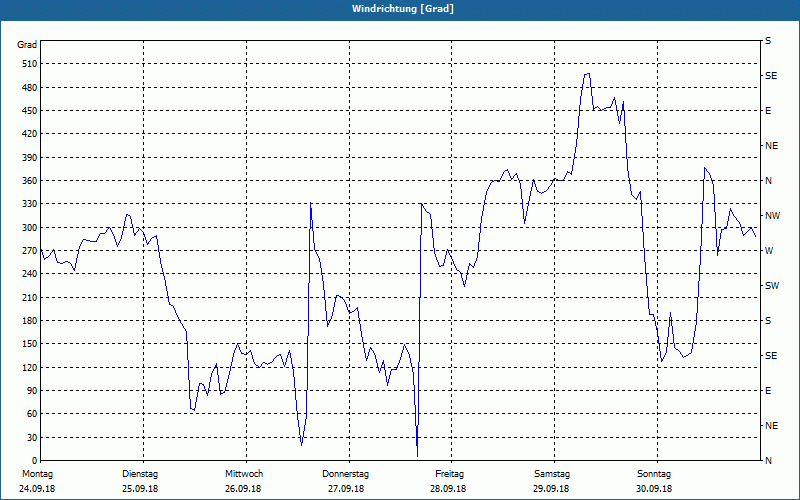Click the 'Montag' day label
The height and width of the screenshot is (500, 800).
click(x=37, y=474)
